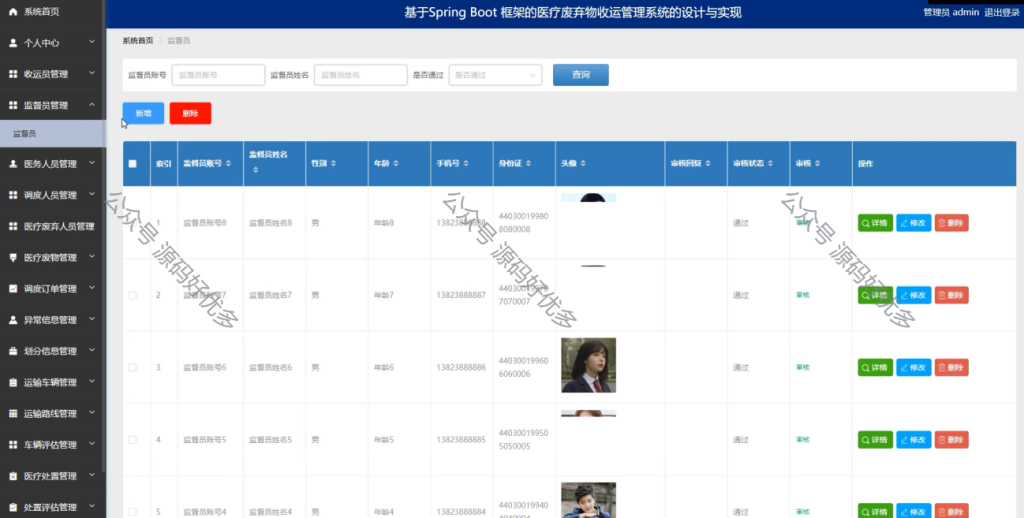1024x518 pixels.
Task: Expand the 个人中心 menu chevron
Action: click(x=92, y=42)
